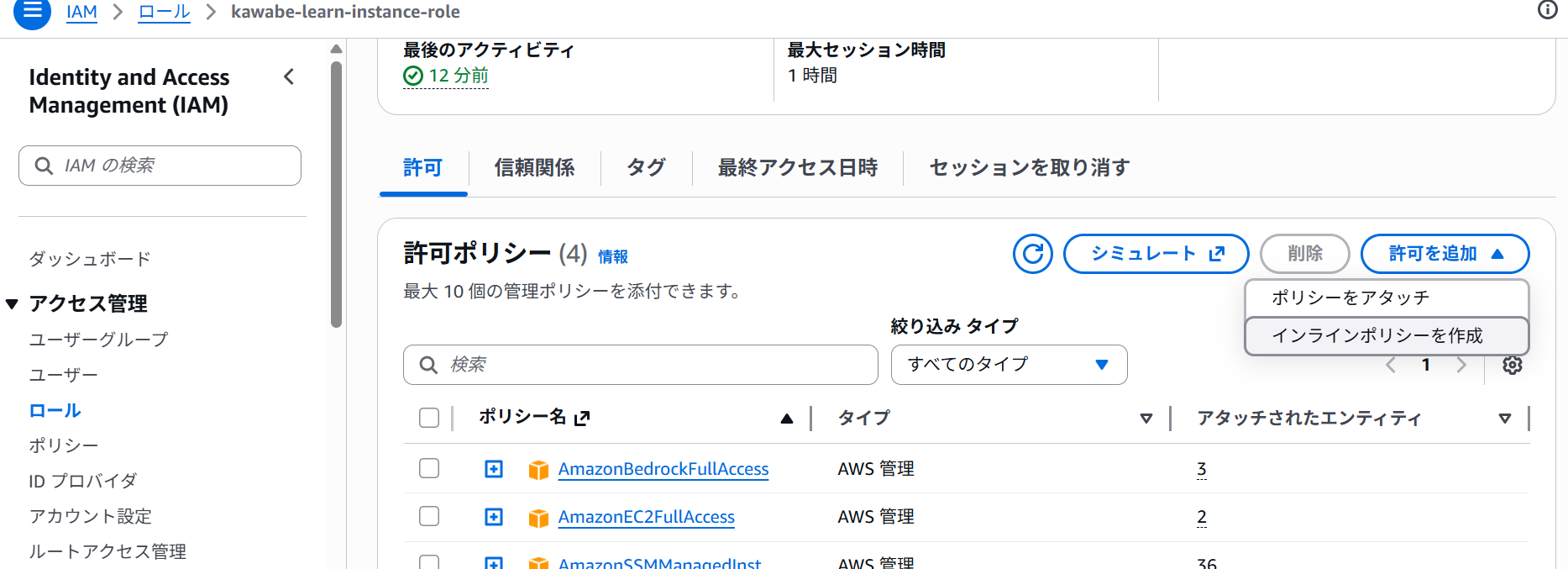Click the policy search magnifier icon

428,365
